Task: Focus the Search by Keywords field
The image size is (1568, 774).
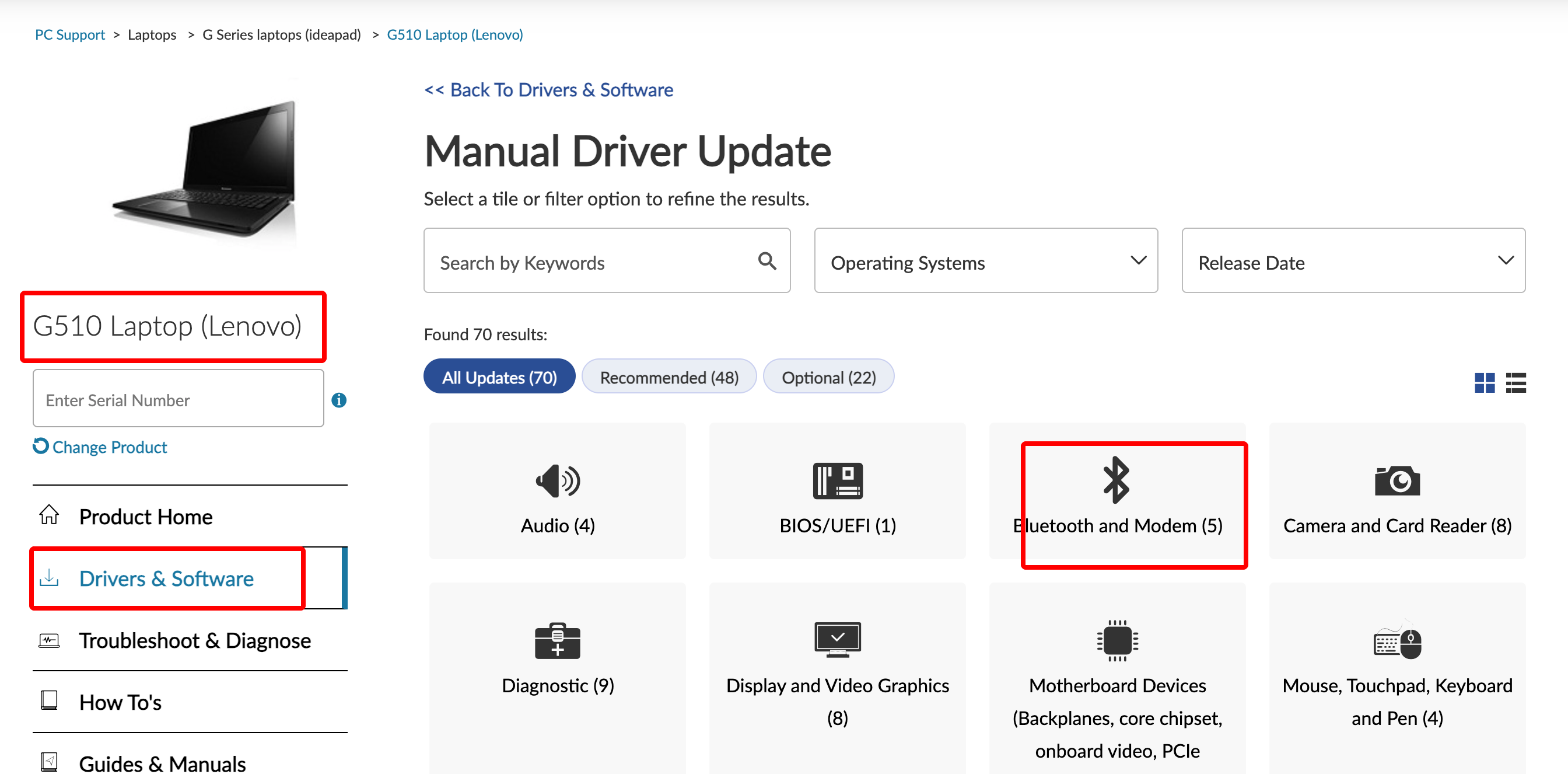Action: [x=607, y=261]
